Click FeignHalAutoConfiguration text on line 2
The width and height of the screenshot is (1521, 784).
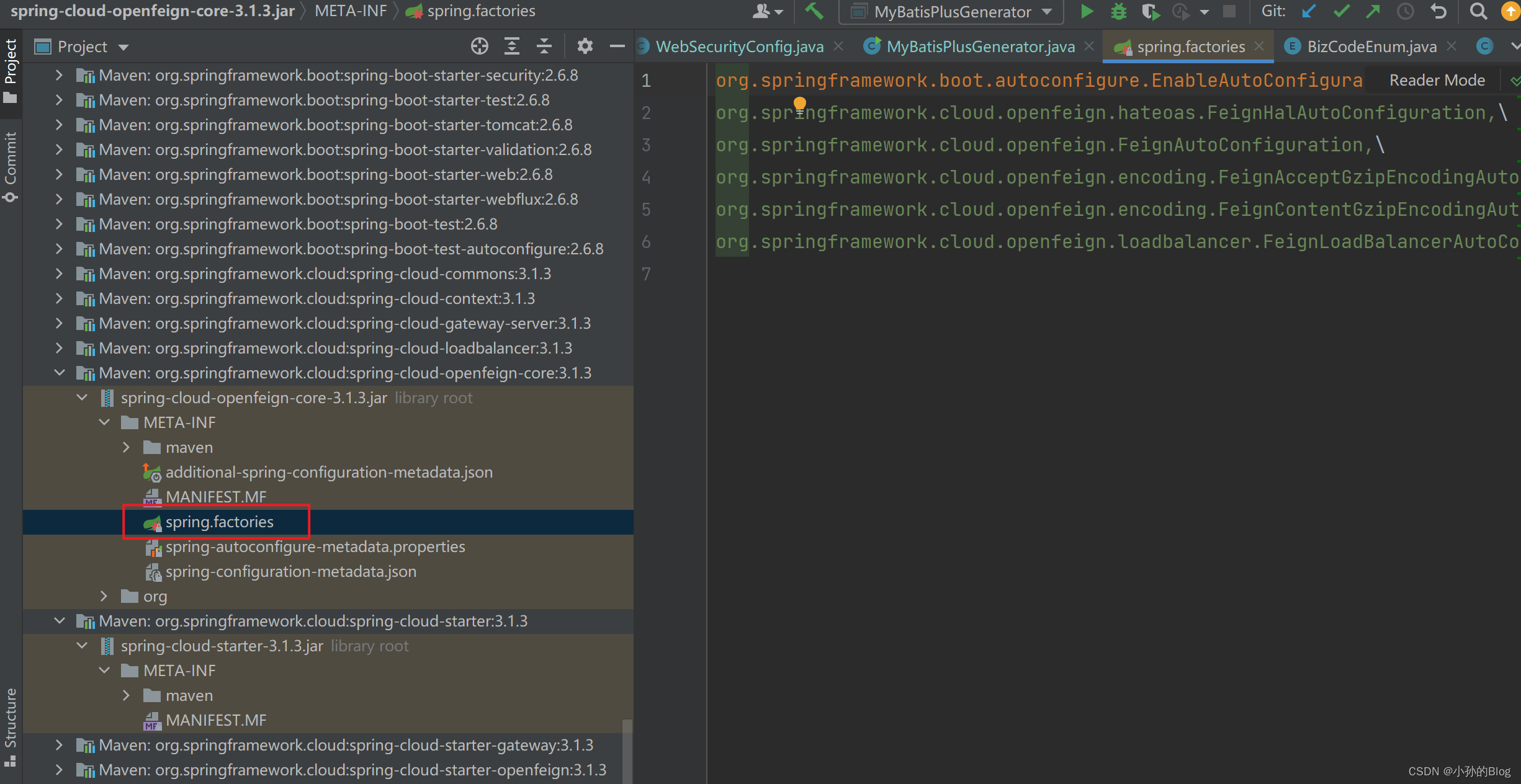[x=1346, y=113]
